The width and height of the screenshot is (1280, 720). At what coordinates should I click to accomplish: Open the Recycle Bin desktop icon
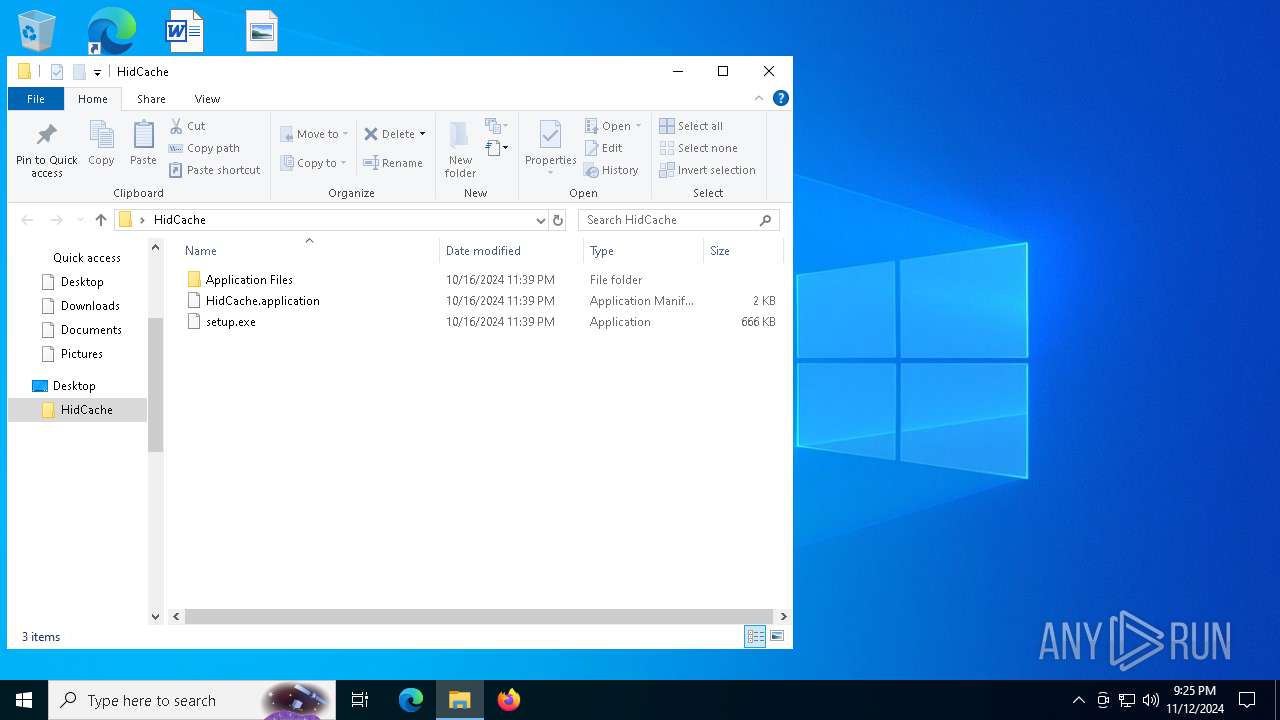tap(37, 31)
